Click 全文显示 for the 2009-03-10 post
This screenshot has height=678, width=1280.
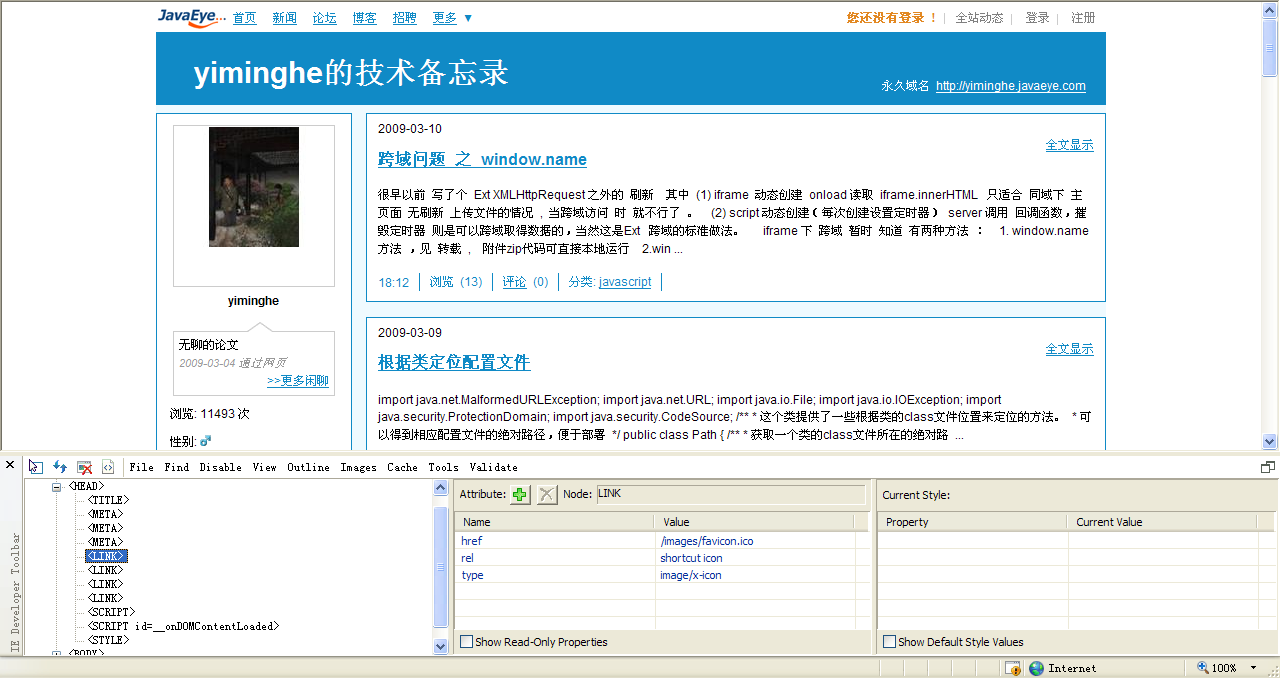click(1069, 145)
